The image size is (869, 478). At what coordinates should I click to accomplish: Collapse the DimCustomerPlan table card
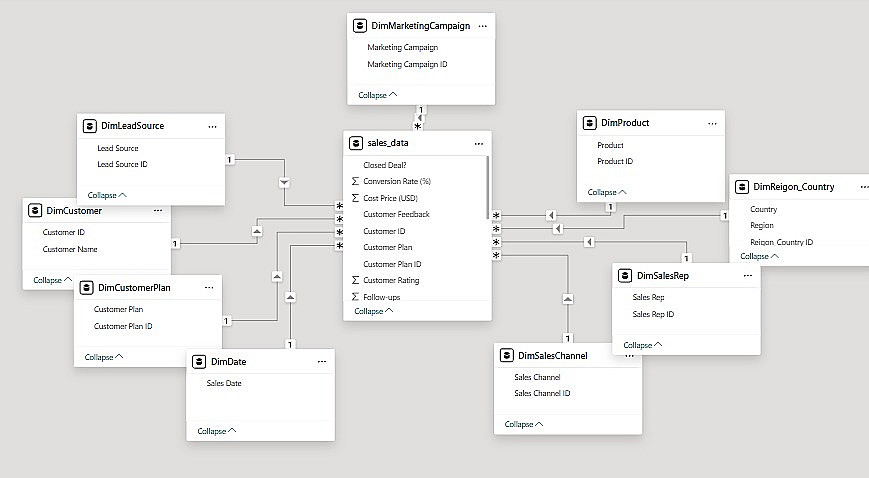[104, 356]
